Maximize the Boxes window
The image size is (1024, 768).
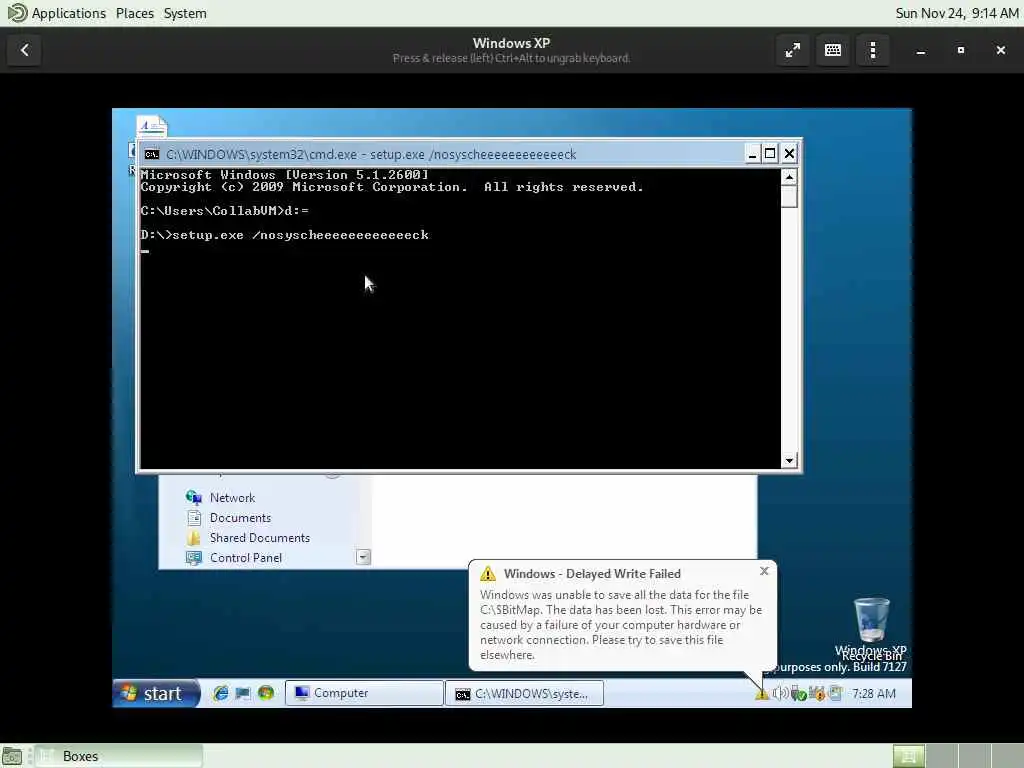pyautogui.click(x=961, y=50)
